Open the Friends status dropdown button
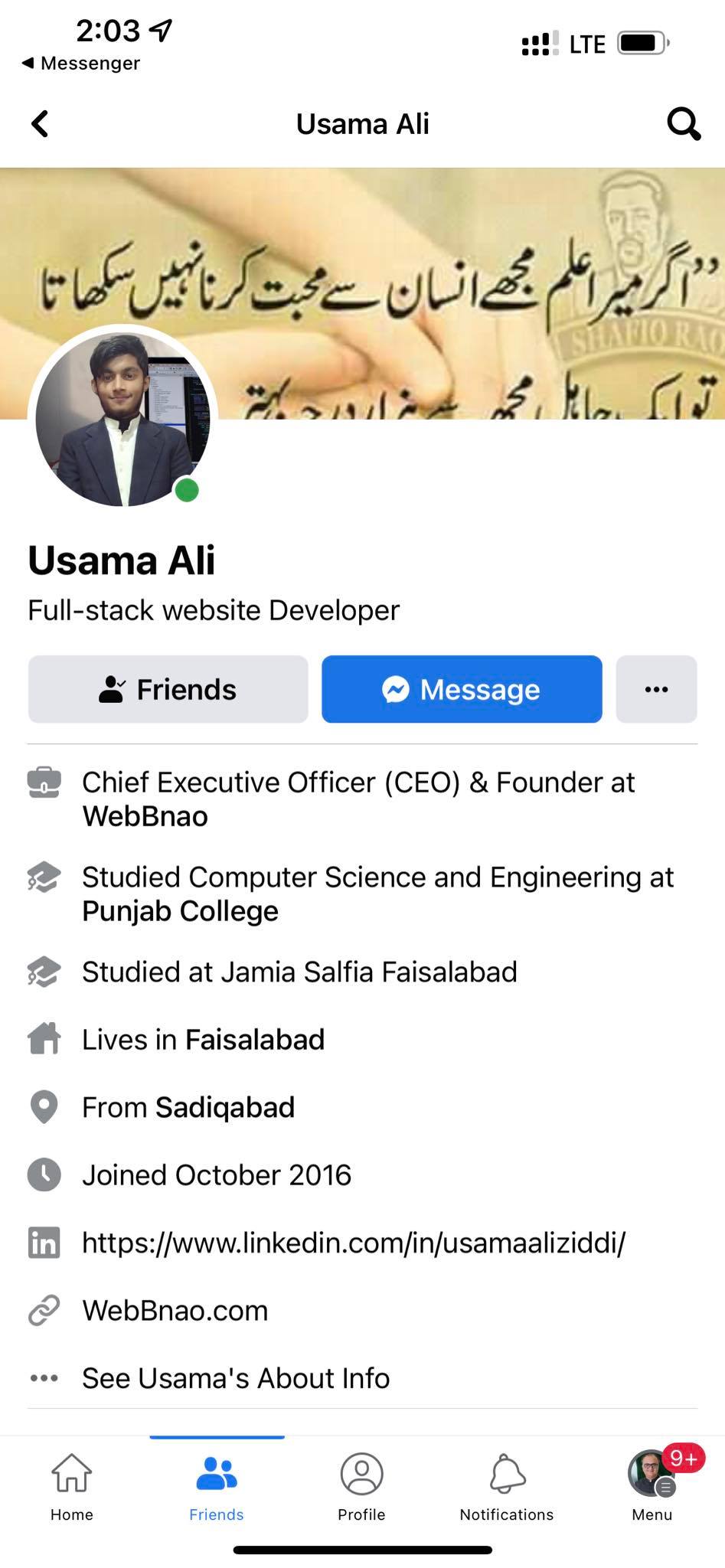725x1568 pixels. (168, 689)
